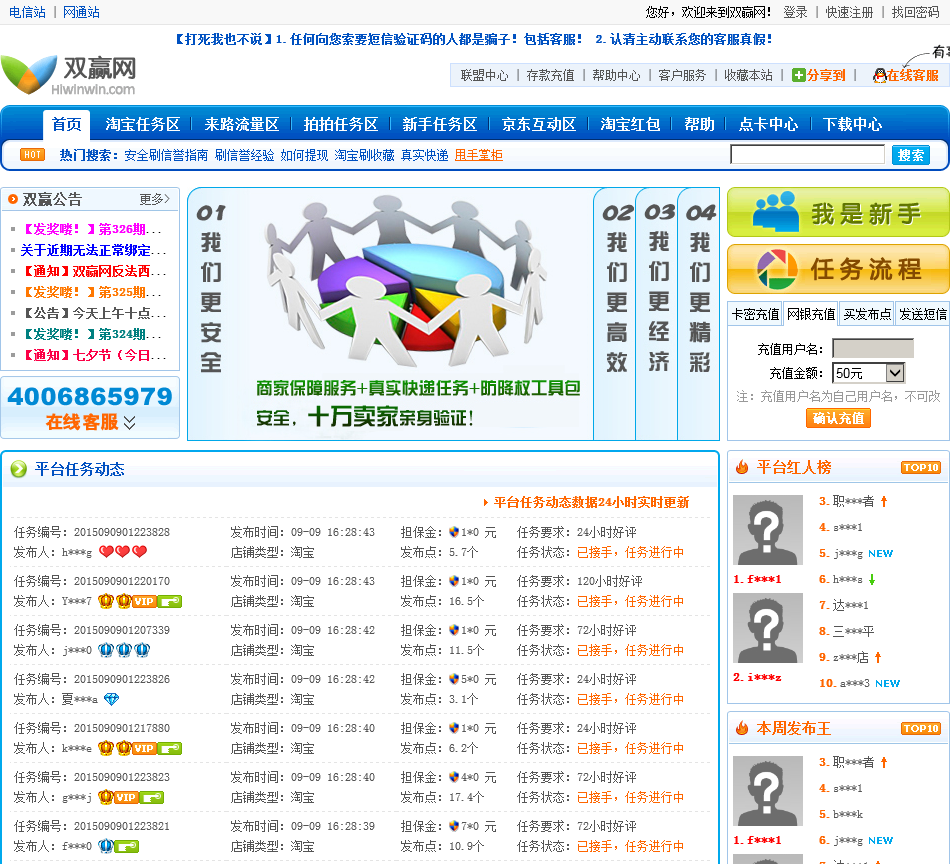Viewport: 950px width, 864px height.
Task: Click the red hearts beside publisher h***g
Action: (x=123, y=551)
